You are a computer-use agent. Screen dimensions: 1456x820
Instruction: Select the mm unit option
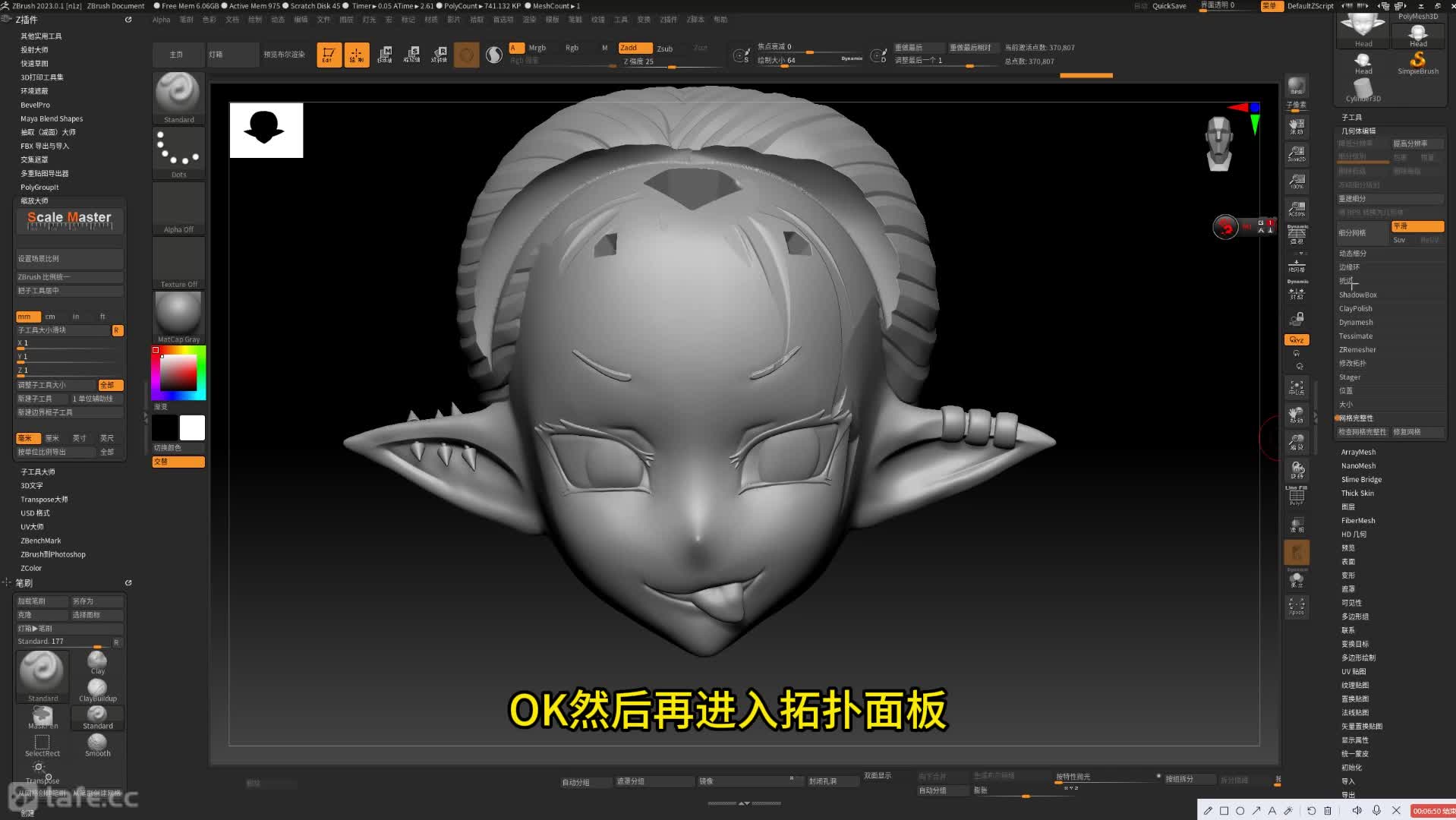28,317
